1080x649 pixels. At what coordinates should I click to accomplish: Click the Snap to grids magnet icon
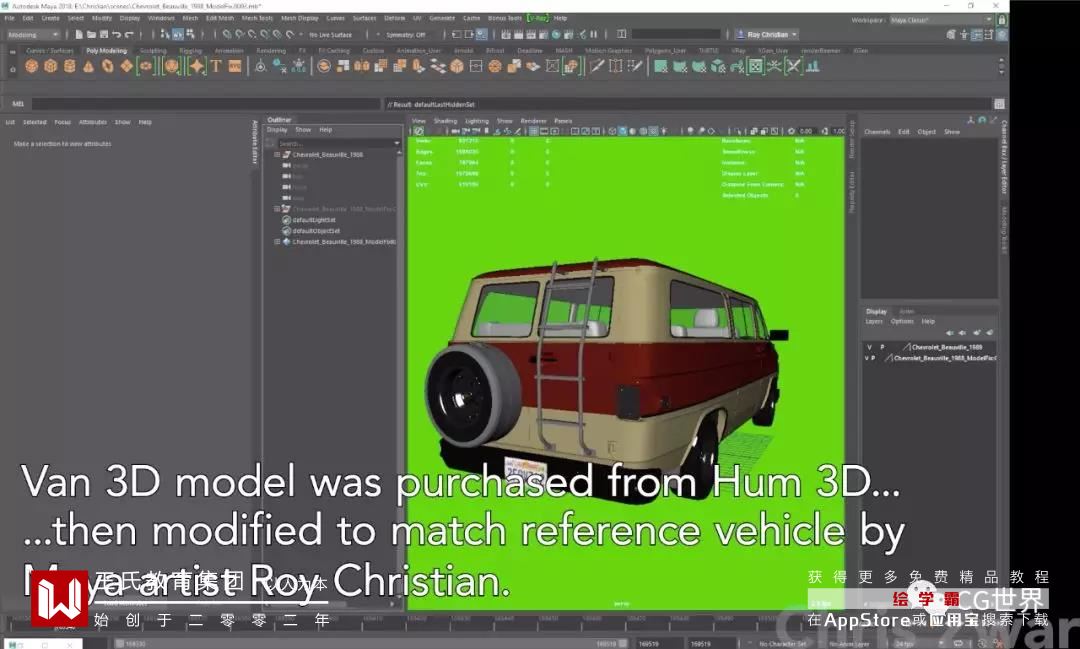pyautogui.click(x=226, y=34)
